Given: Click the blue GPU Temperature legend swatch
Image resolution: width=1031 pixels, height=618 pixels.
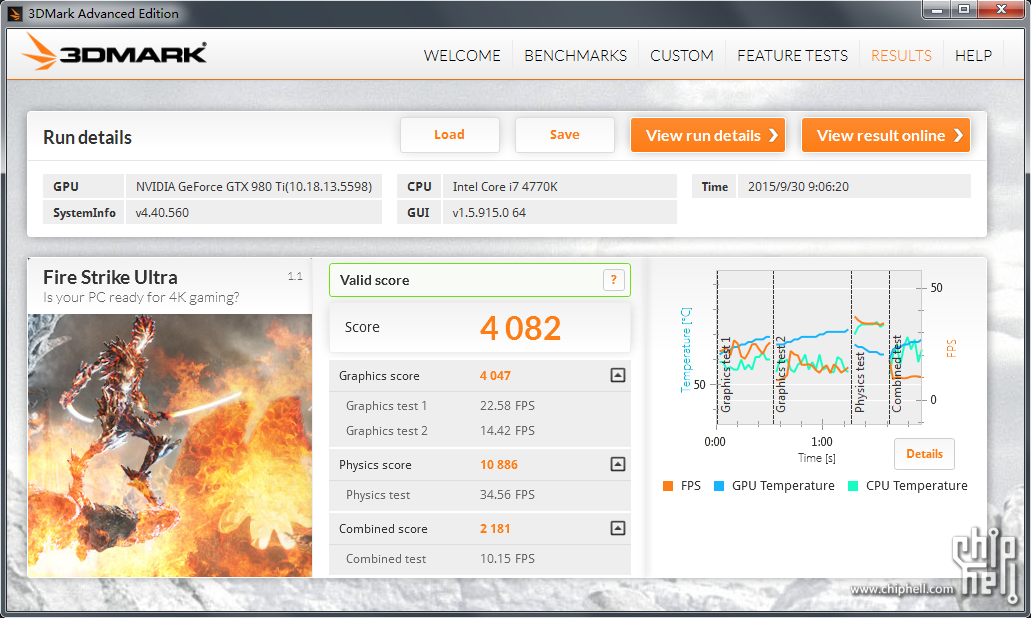Looking at the screenshot, I should 719,486.
